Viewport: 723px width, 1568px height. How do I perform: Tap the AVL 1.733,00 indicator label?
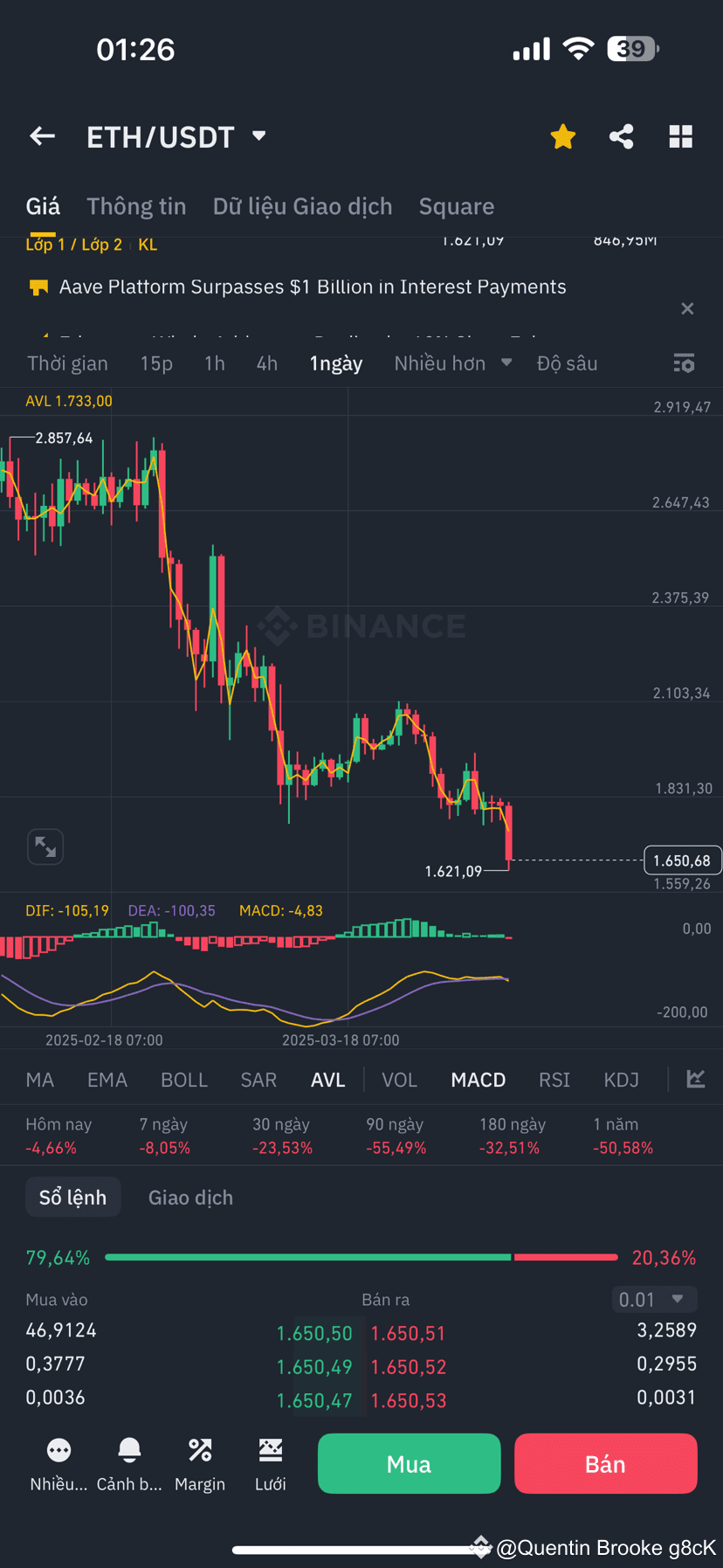tap(69, 401)
